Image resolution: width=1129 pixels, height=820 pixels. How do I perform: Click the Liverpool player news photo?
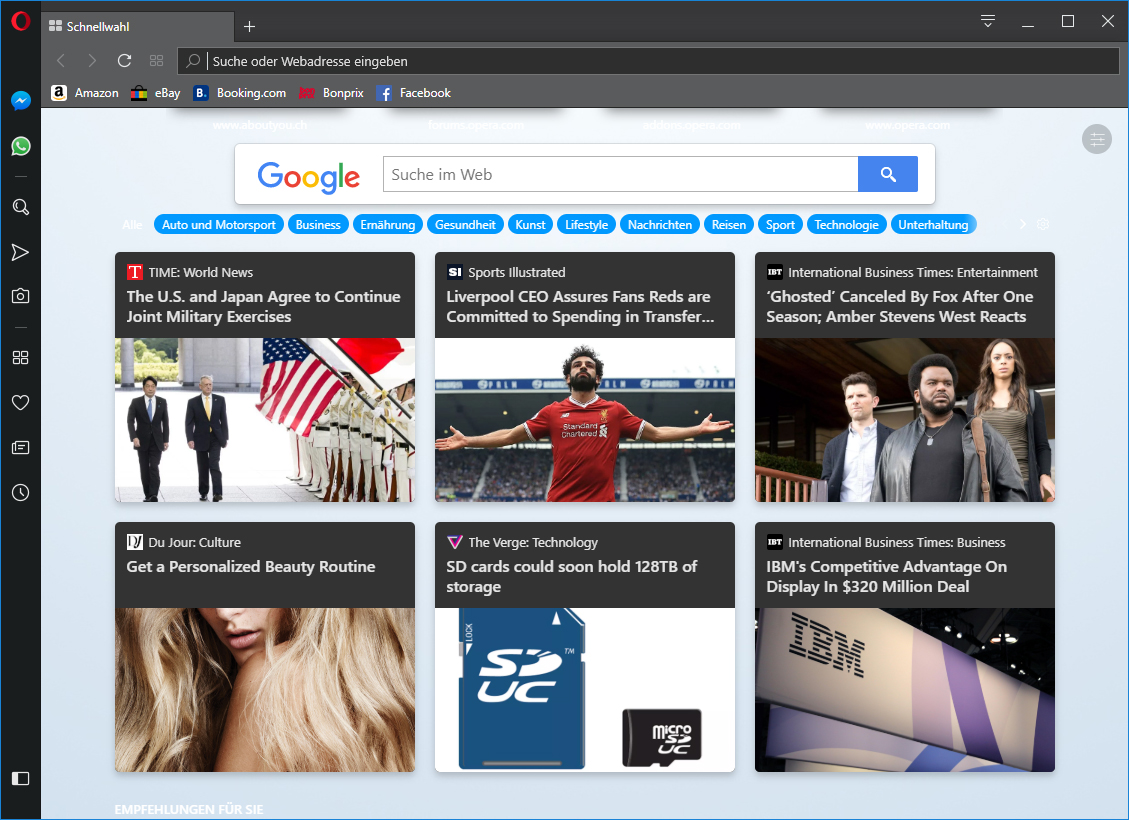[x=585, y=420]
